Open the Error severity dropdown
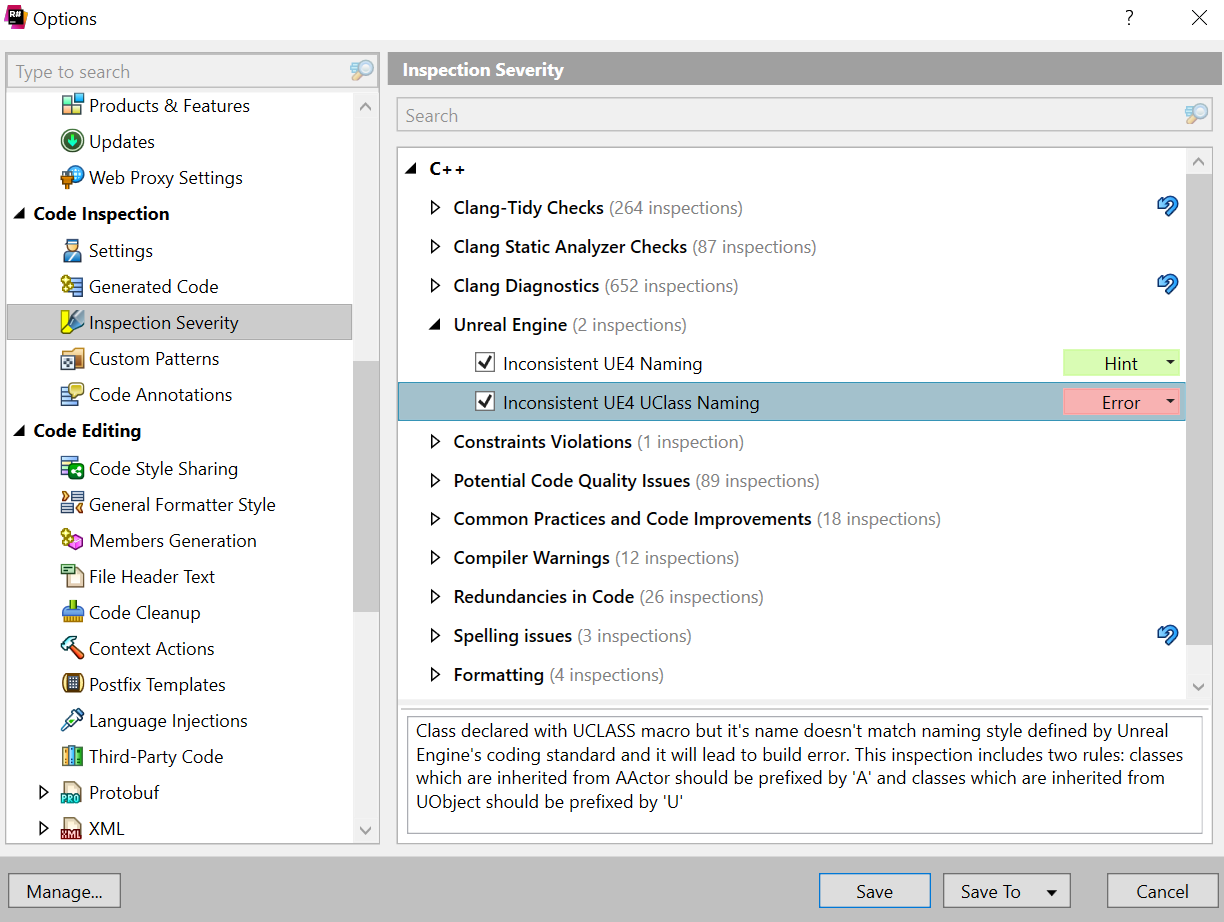The image size is (1224, 922). pyautogui.click(x=1121, y=402)
